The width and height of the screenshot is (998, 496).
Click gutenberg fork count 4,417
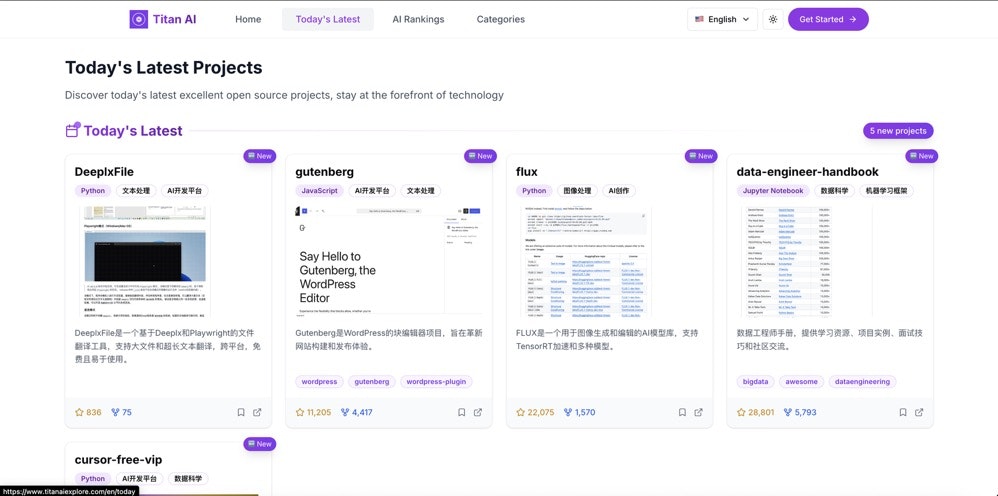356,412
